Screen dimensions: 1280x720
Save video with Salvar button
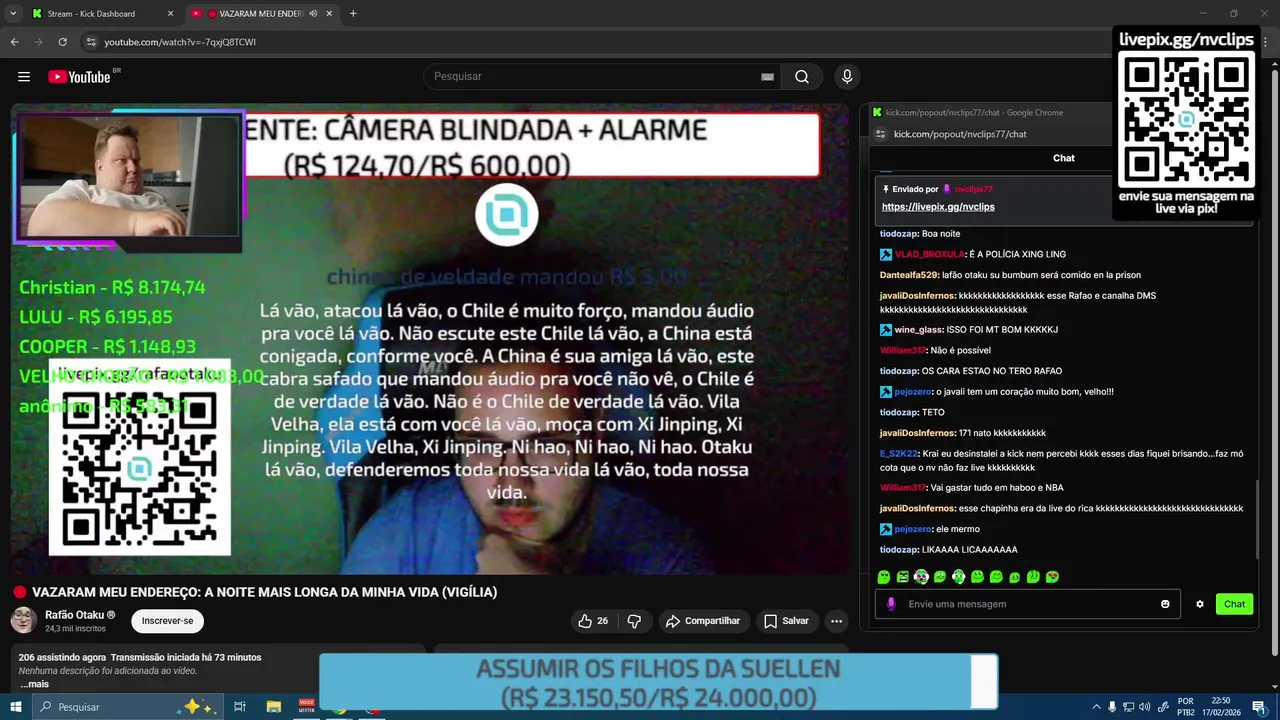pyautogui.click(x=786, y=621)
